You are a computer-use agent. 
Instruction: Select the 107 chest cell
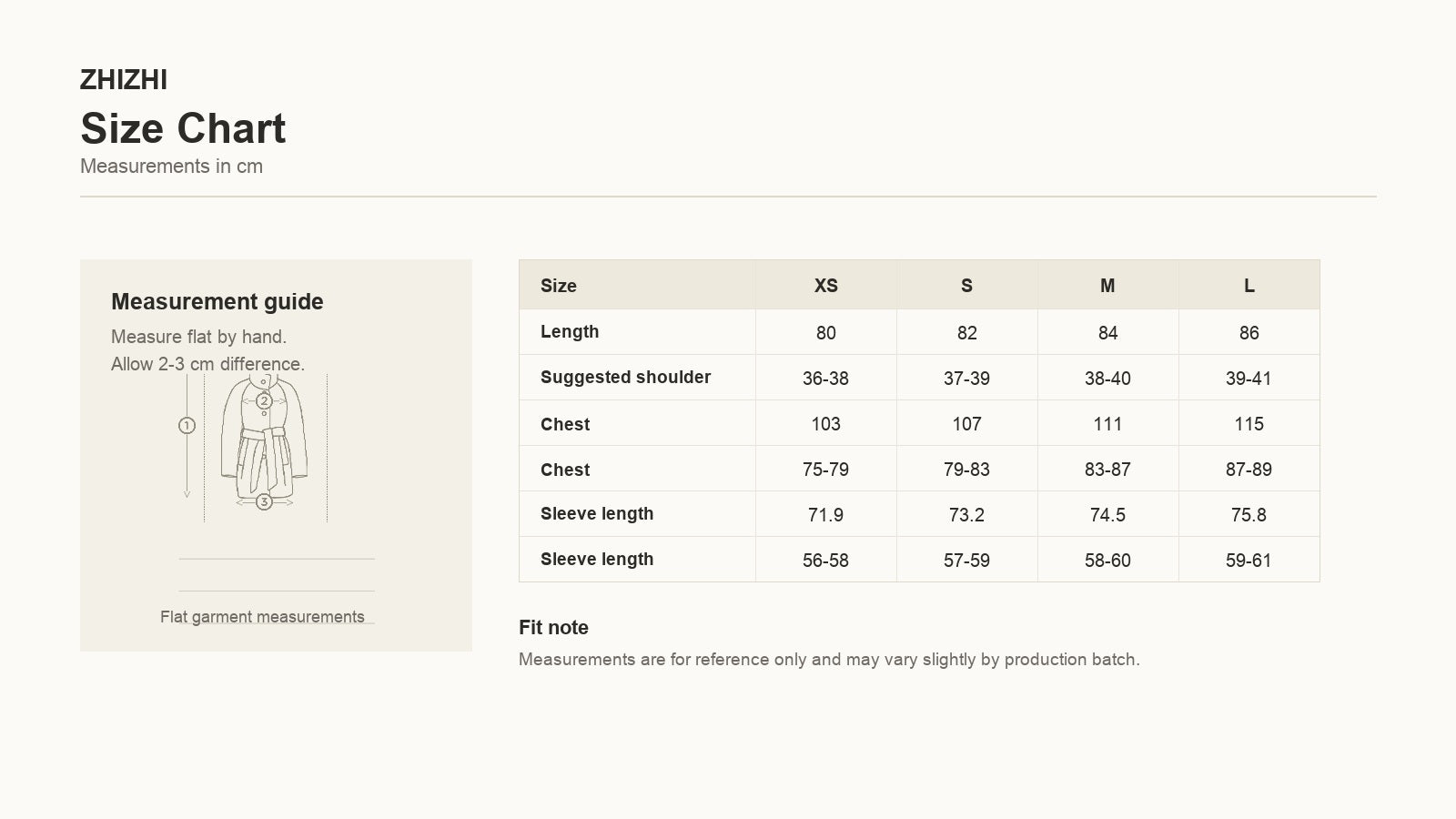point(966,423)
